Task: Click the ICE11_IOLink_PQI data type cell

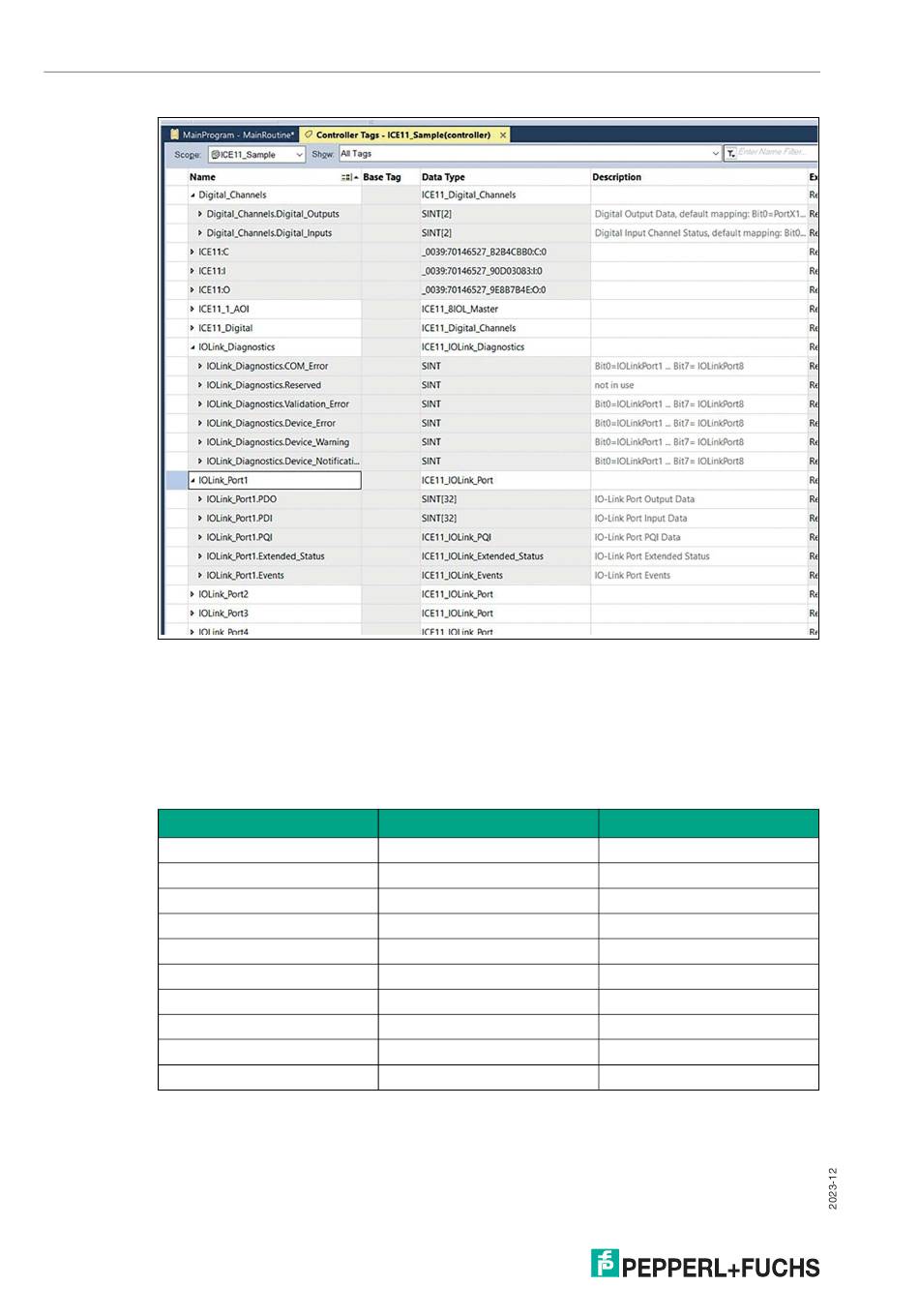Action: [505, 537]
